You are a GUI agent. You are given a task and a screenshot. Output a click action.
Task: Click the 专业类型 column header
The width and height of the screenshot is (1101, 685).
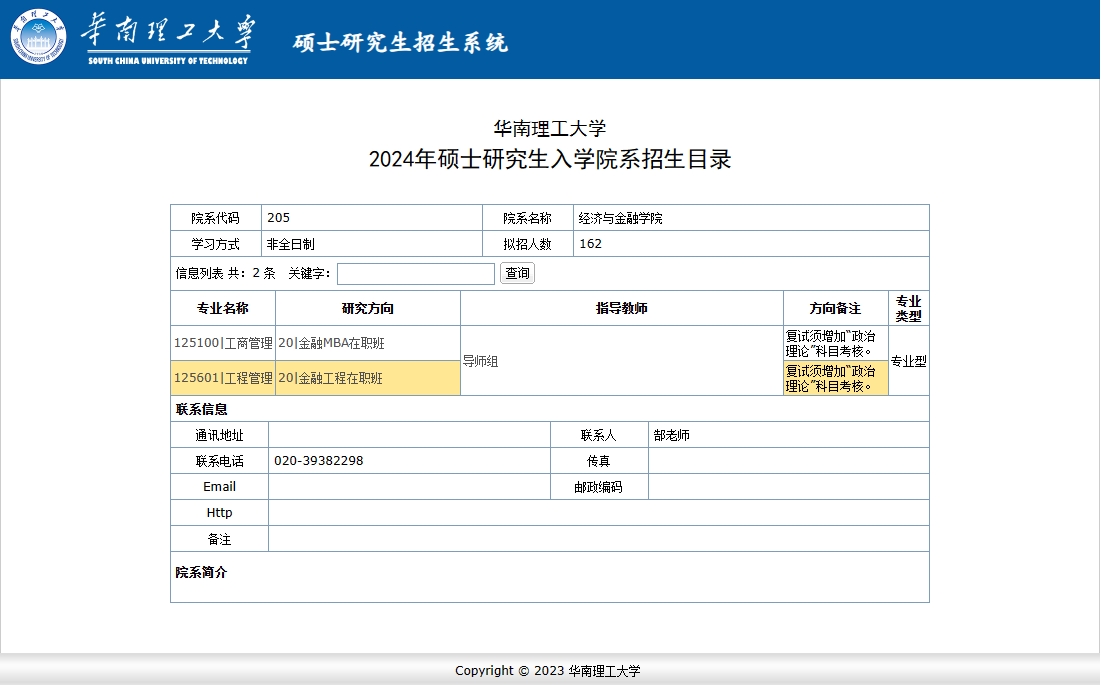click(909, 308)
